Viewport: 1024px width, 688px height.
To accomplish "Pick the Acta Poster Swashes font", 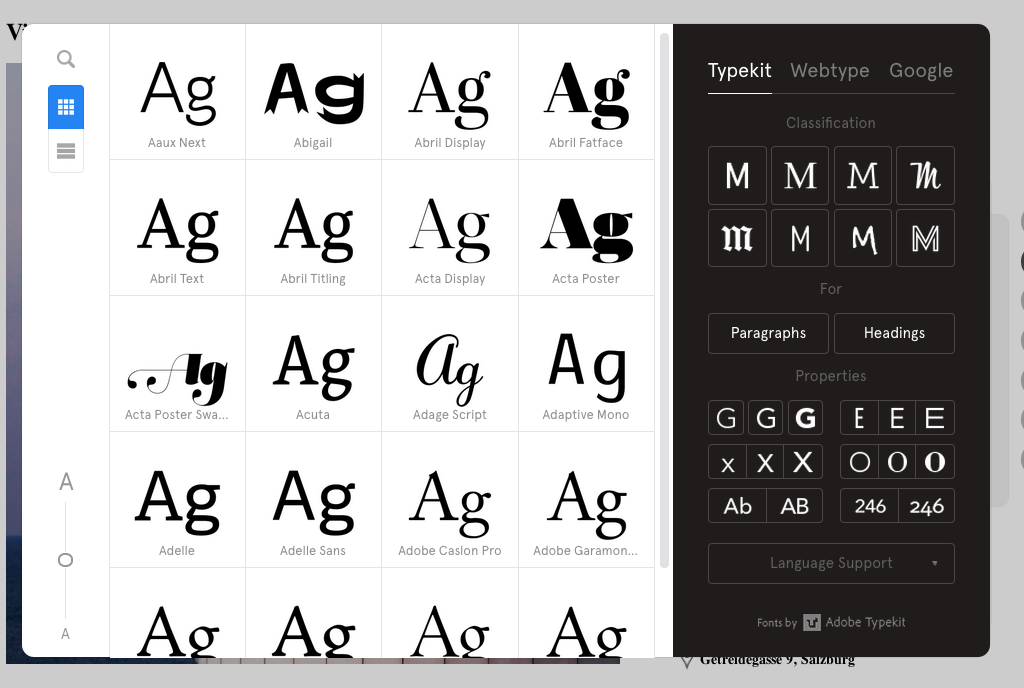I will [x=178, y=364].
